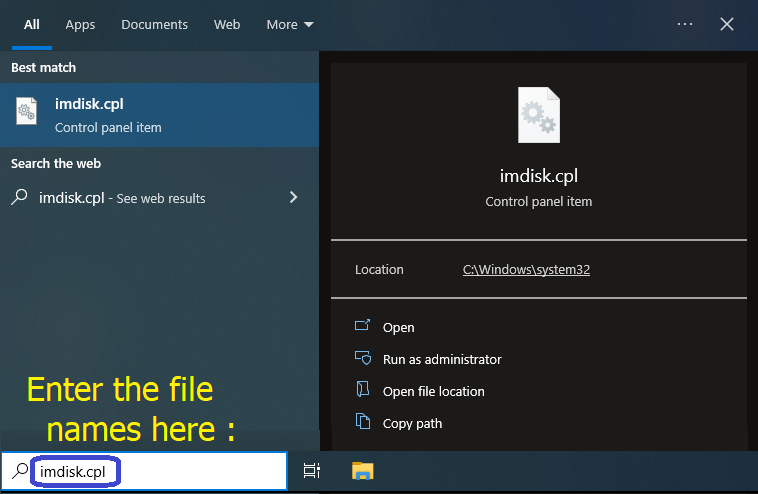Select Open file location
The image size is (758, 494).
coord(433,391)
